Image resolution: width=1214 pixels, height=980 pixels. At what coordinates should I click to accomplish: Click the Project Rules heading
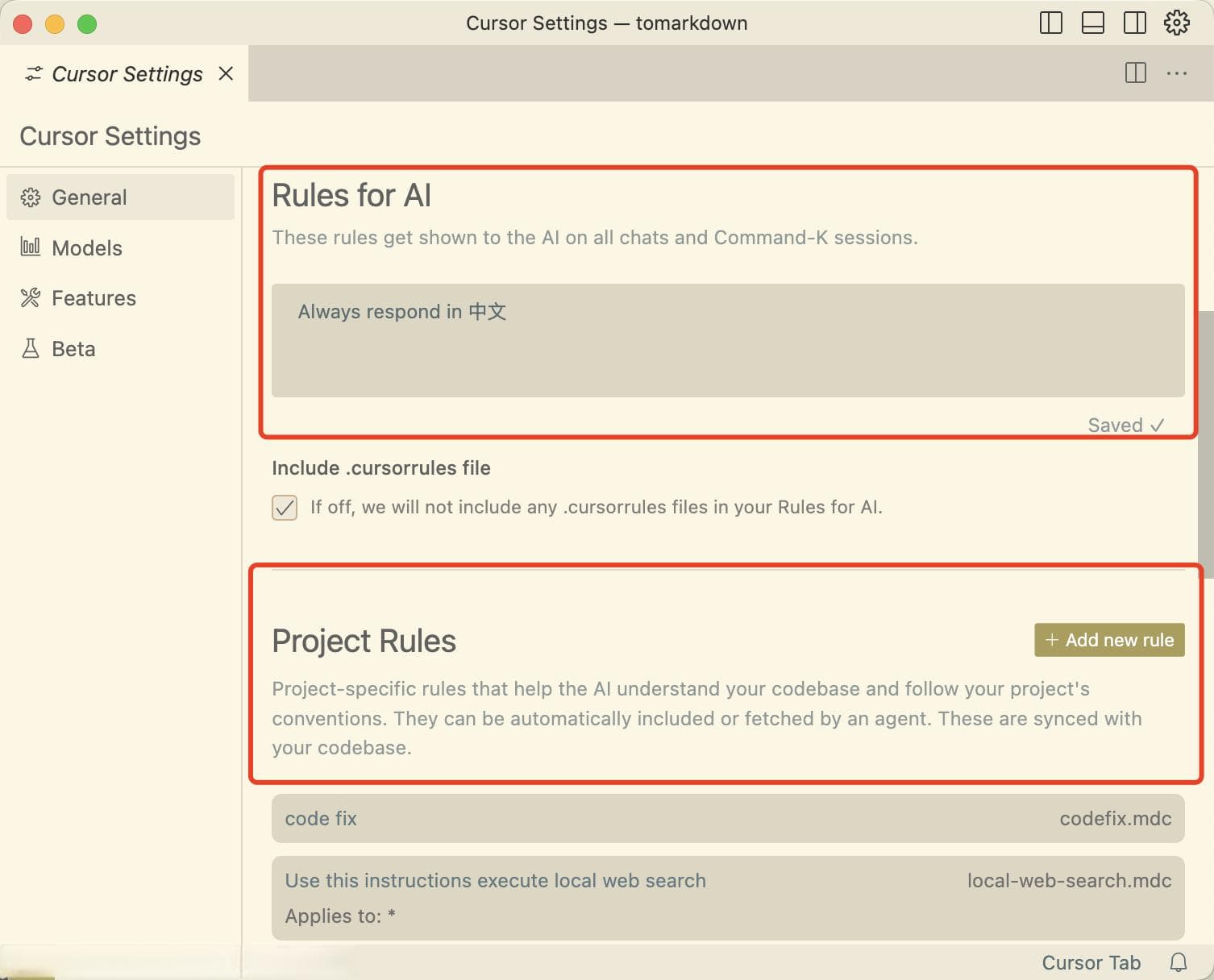[x=364, y=642]
